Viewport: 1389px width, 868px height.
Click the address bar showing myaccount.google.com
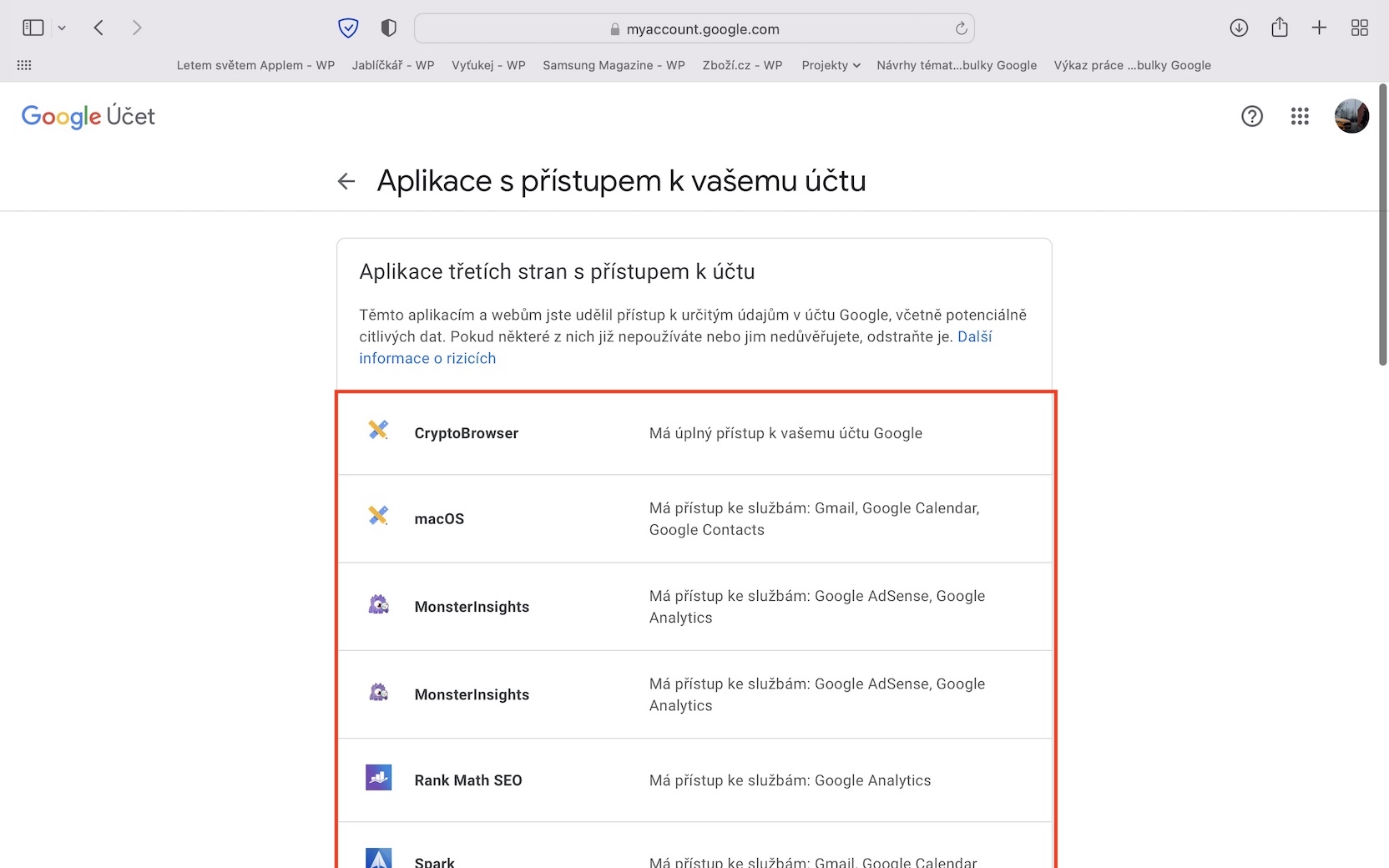pos(694,29)
